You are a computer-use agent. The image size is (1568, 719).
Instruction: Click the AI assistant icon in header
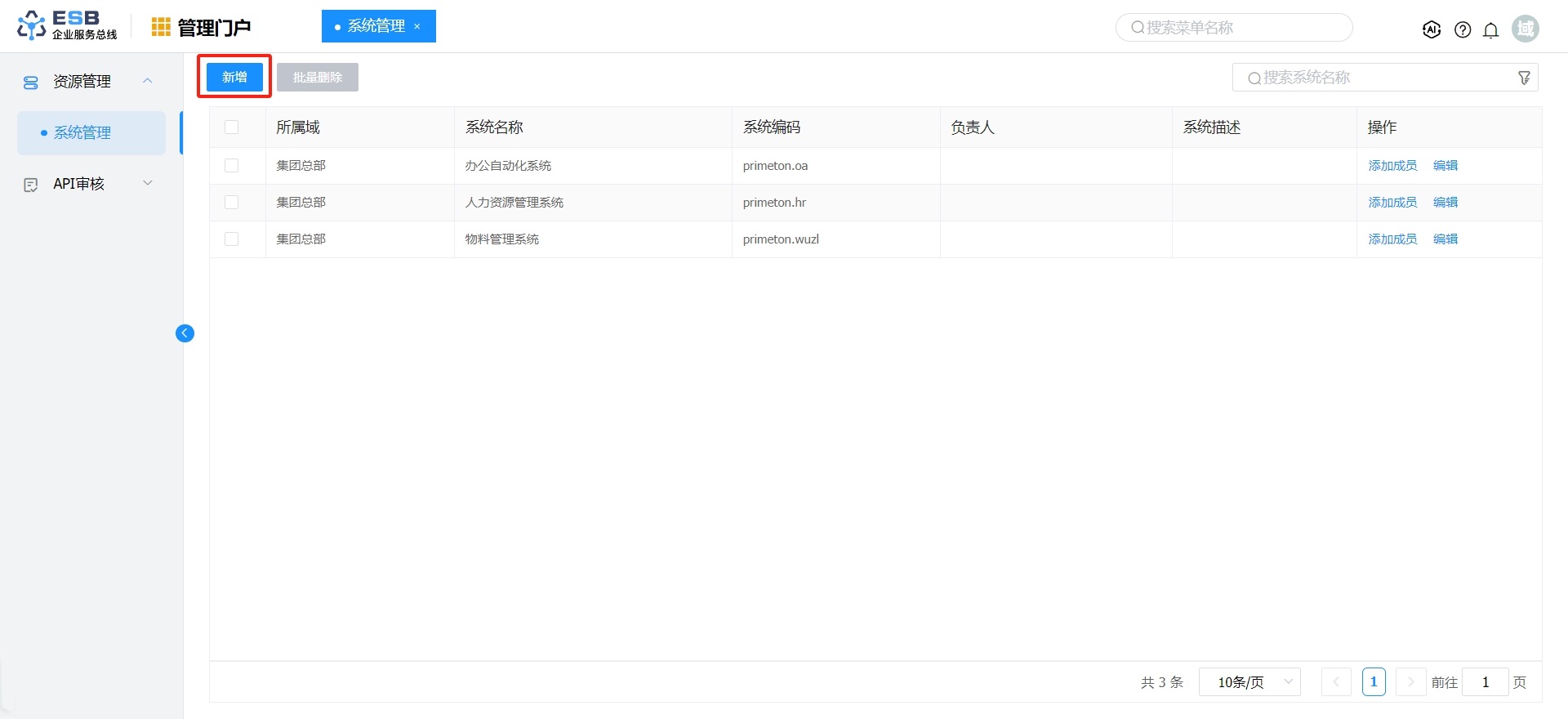click(1431, 29)
